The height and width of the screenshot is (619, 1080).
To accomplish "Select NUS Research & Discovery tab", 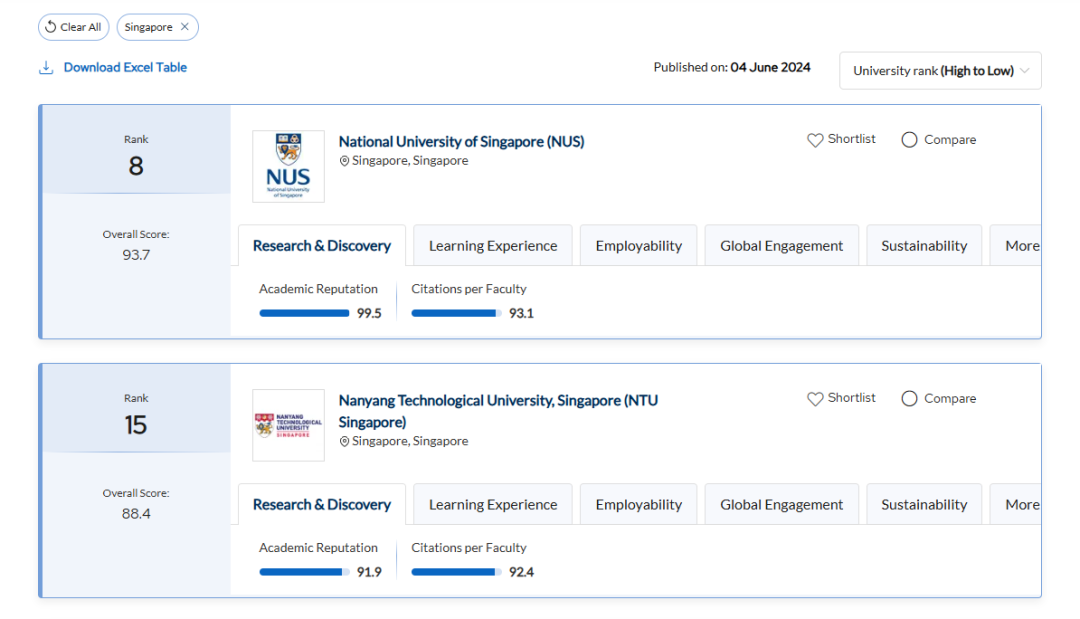I will 322,245.
